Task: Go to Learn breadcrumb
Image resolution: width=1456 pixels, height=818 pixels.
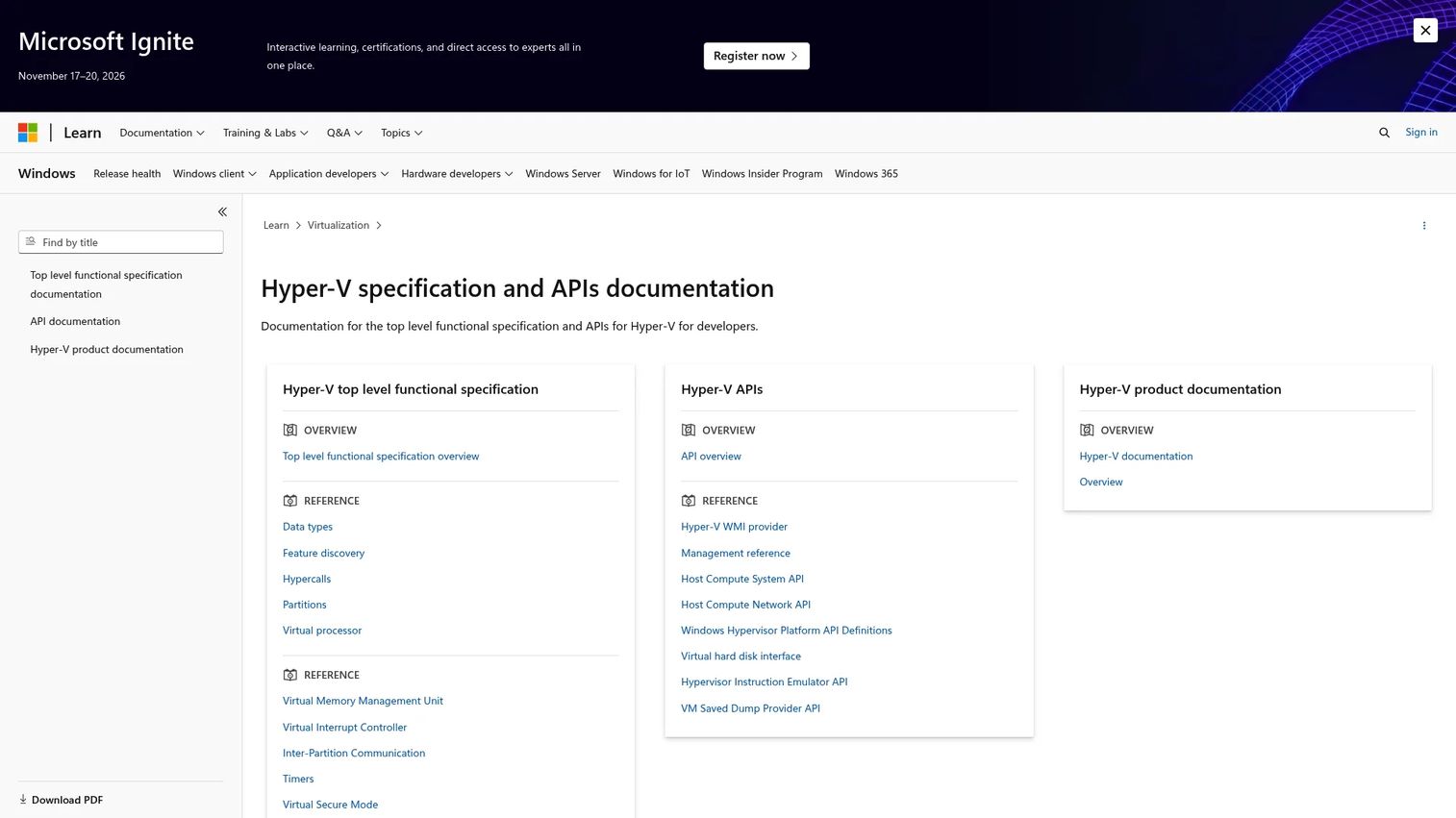Action: coord(276,226)
